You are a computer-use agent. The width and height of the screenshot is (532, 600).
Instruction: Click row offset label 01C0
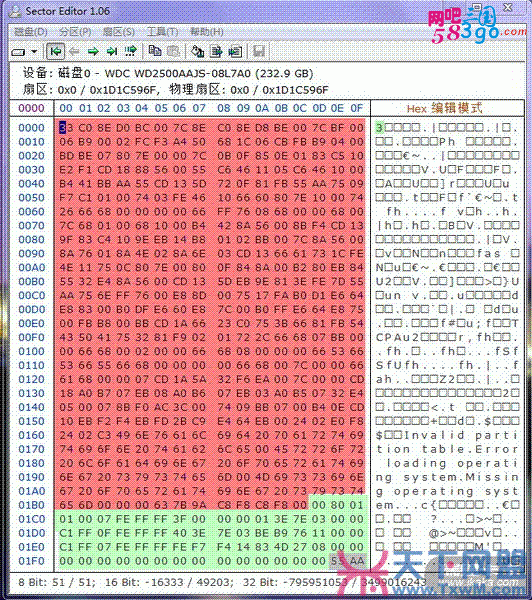pyautogui.click(x=31, y=519)
